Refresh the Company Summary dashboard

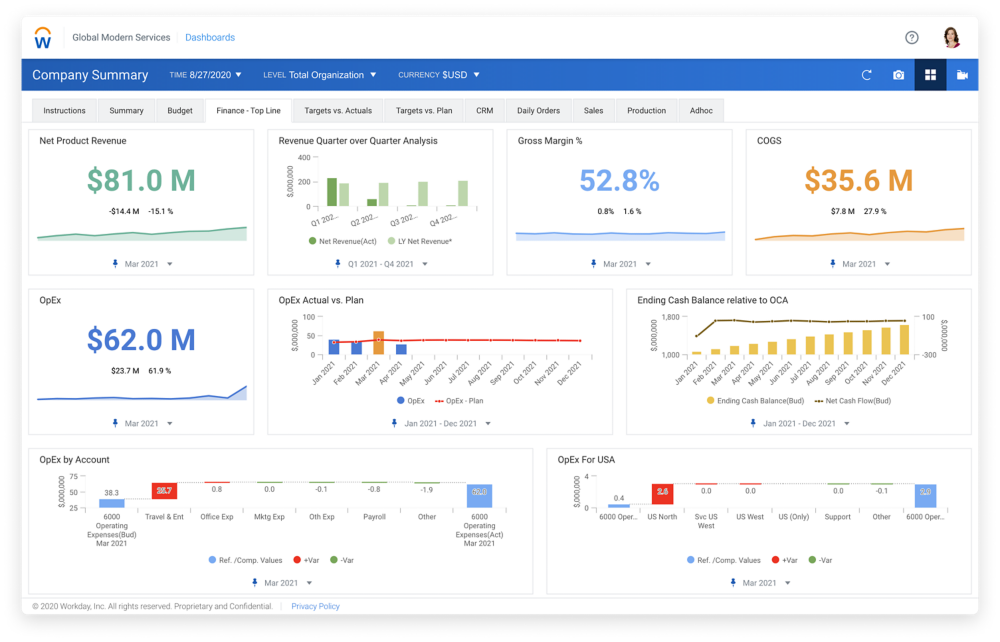point(866,74)
